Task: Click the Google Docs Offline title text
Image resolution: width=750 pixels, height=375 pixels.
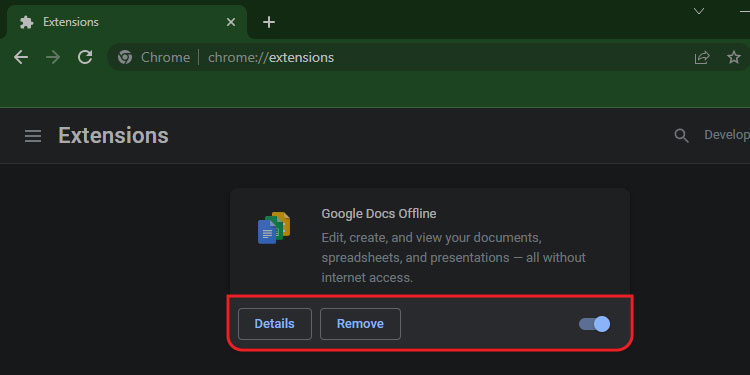Action: 379,214
